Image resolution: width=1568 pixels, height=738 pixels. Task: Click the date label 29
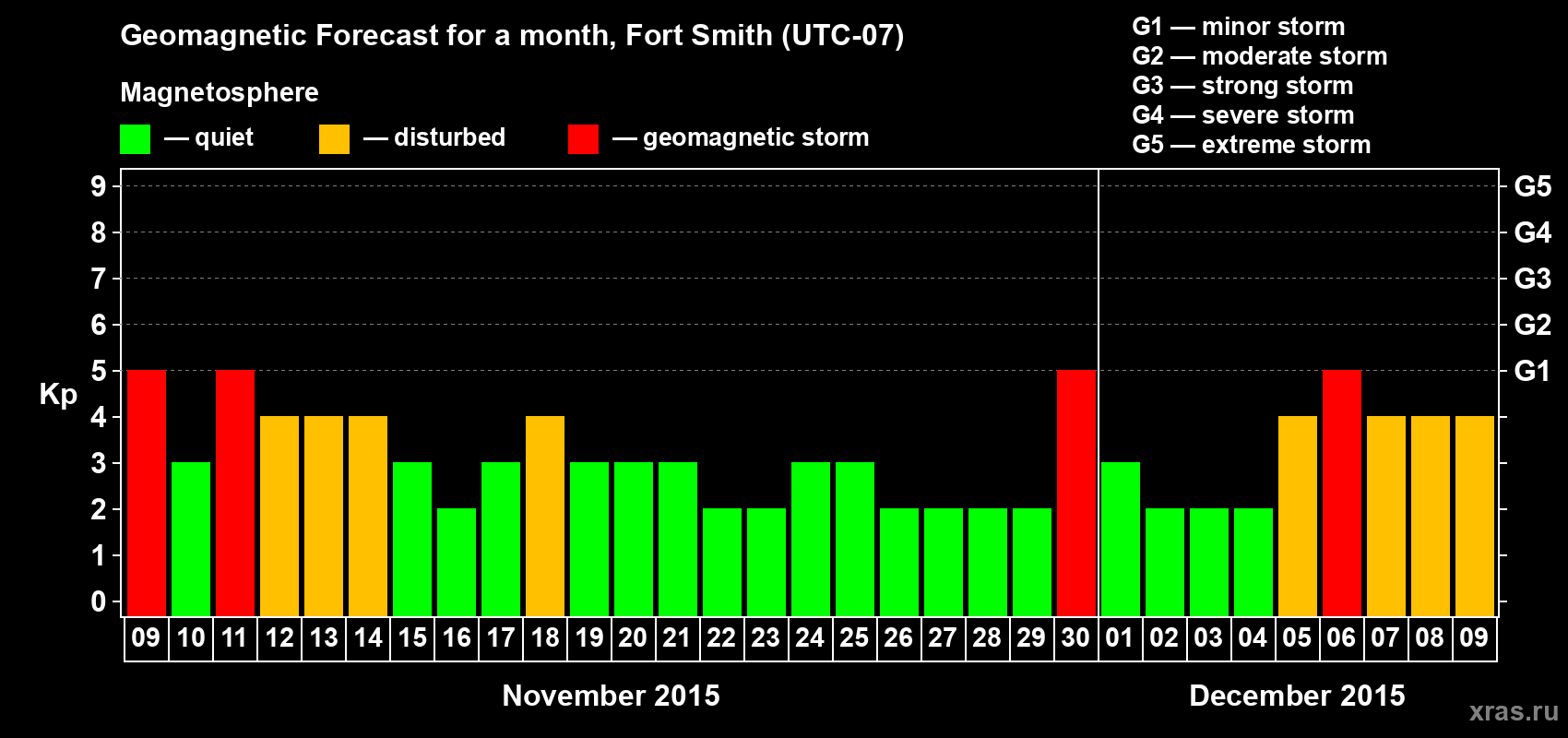1031,637
